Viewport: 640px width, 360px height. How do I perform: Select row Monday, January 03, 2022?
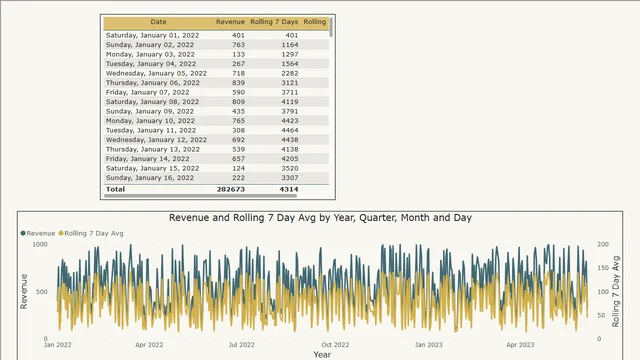click(216, 54)
